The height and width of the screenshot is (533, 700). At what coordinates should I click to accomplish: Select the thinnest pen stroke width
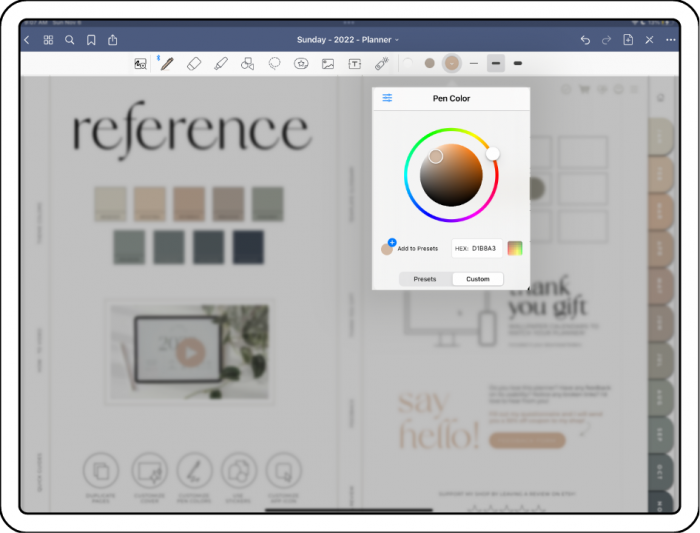[x=474, y=63]
